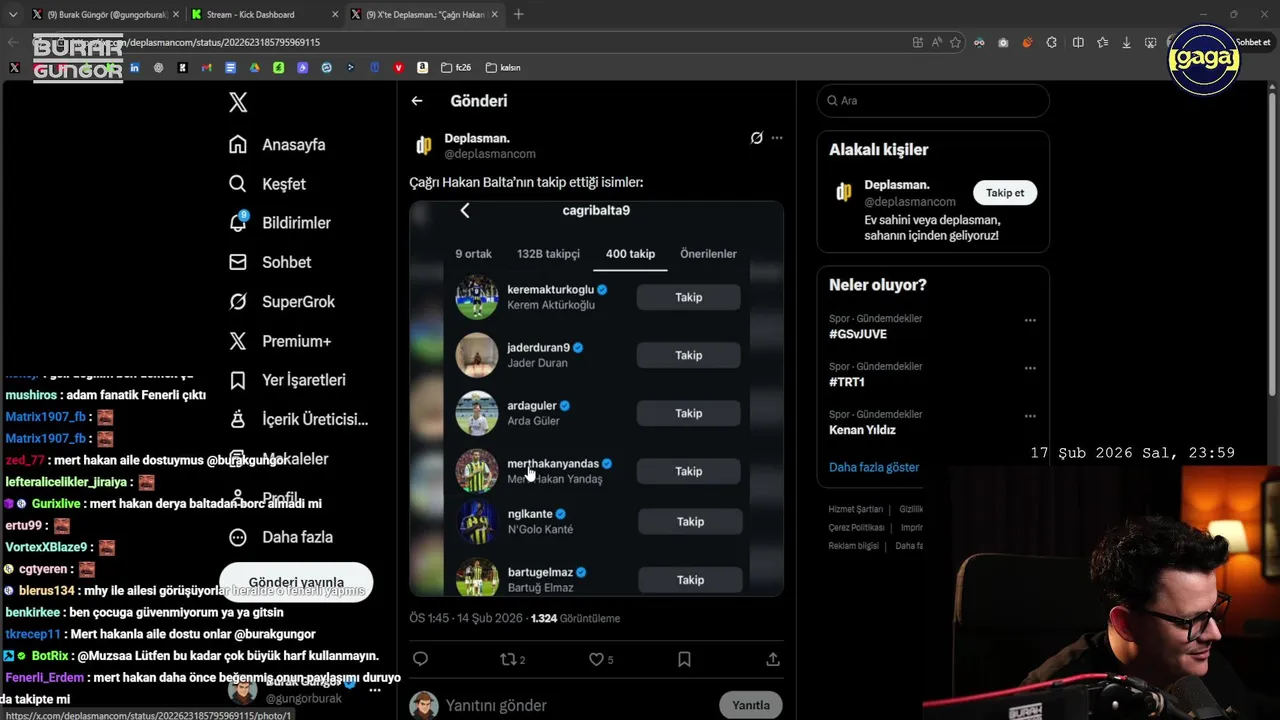
Task: Click the Reklam bilgisi footer link
Action: click(x=853, y=546)
